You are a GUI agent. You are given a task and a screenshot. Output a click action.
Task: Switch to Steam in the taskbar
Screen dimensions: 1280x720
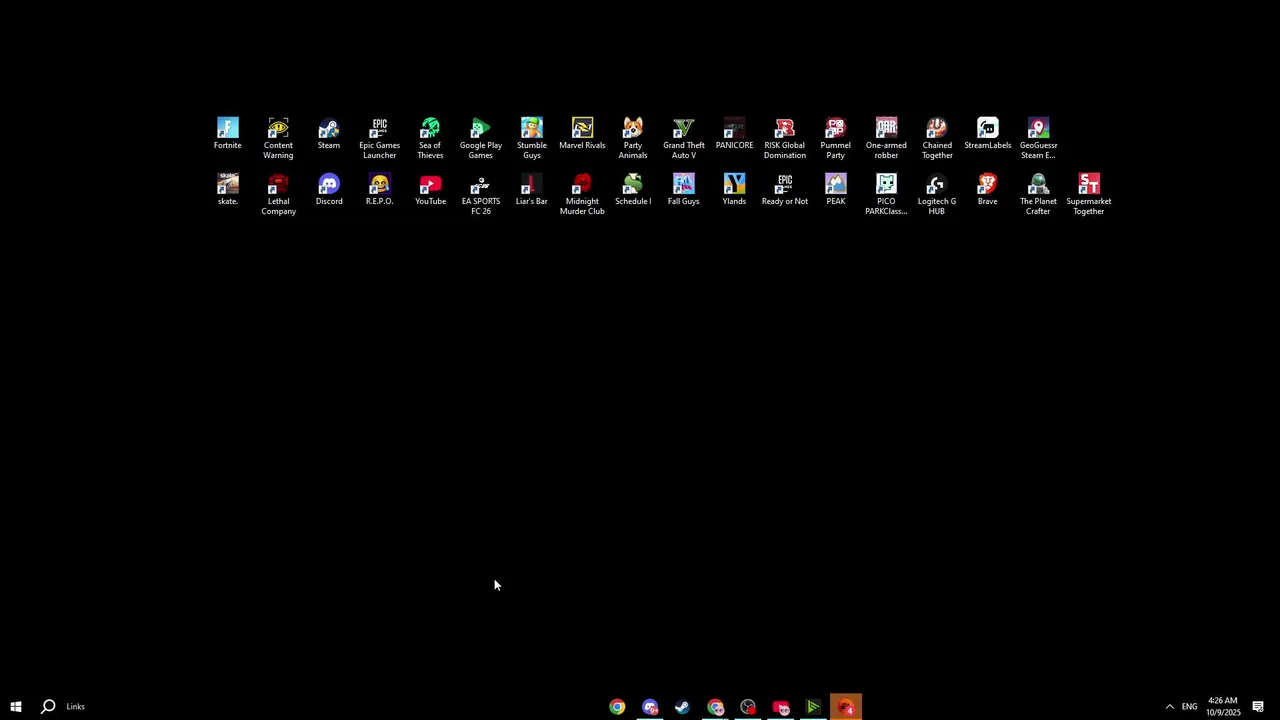point(682,707)
